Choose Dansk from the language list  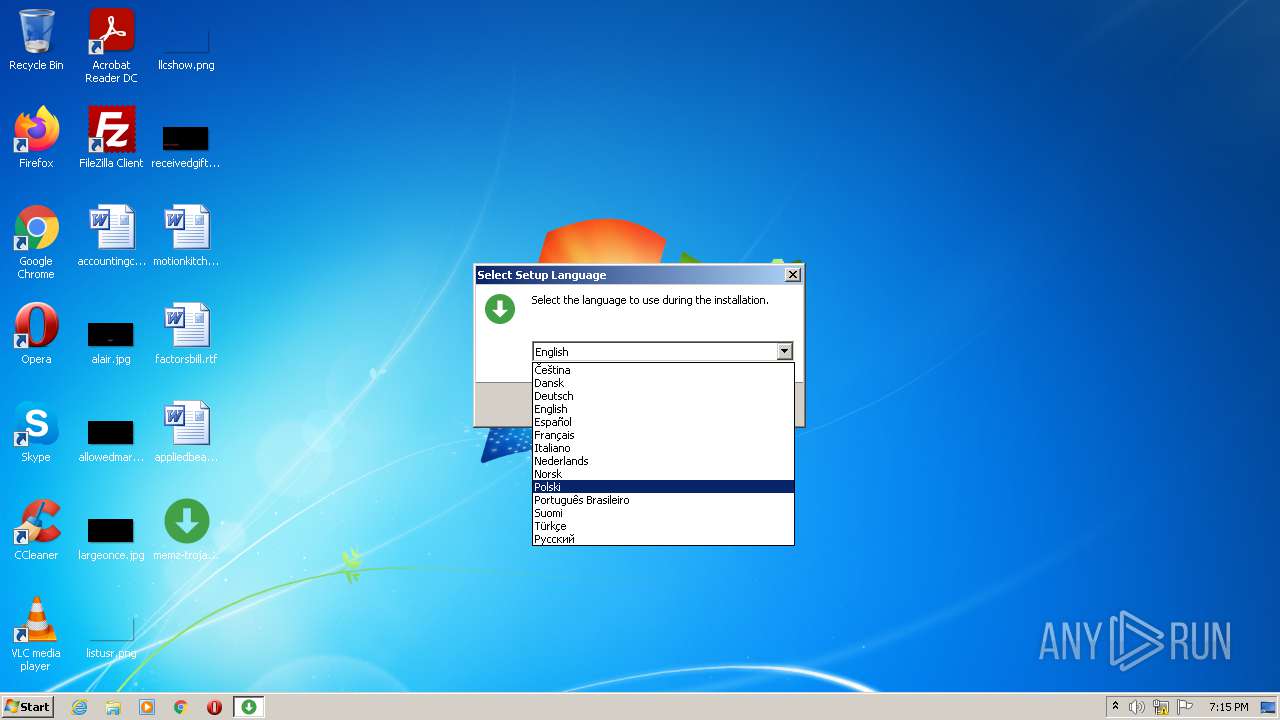(x=663, y=383)
